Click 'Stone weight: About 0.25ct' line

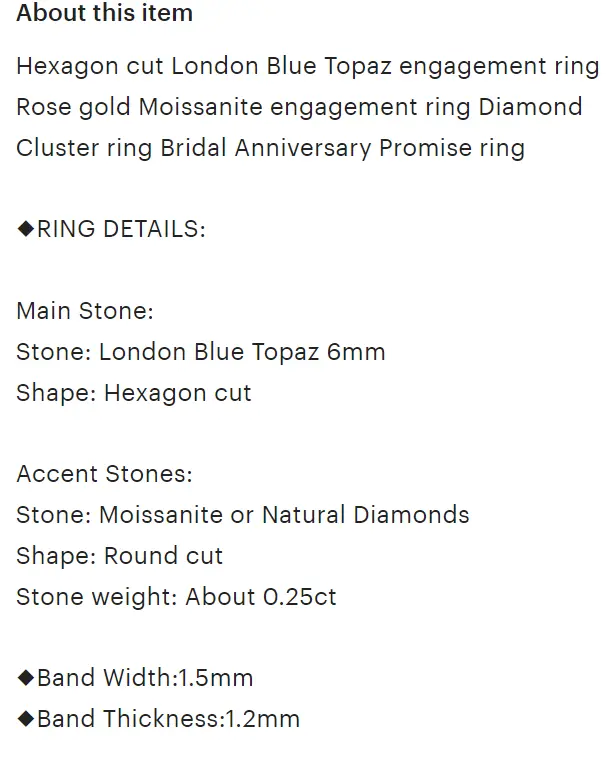tap(176, 597)
